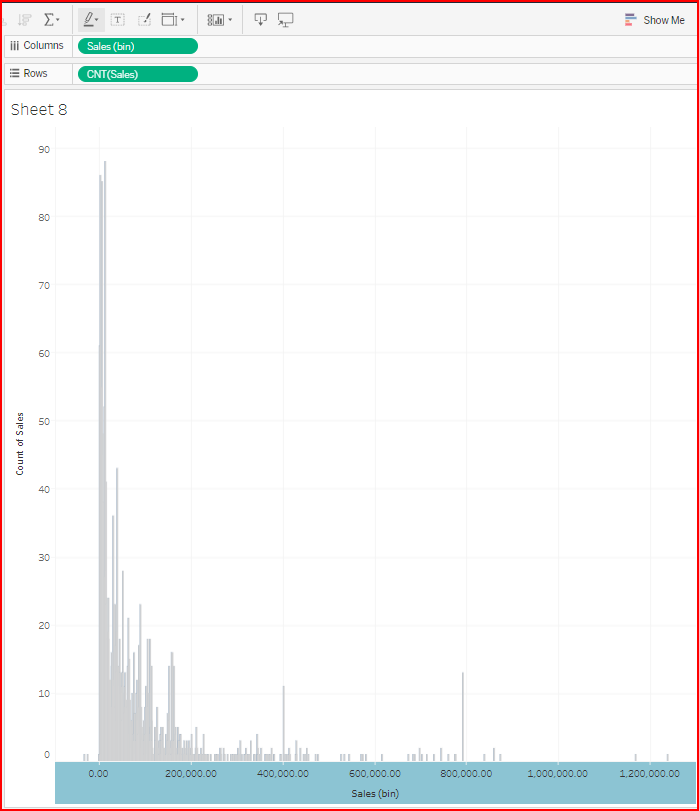Open the Fit view dropdown

[173, 19]
